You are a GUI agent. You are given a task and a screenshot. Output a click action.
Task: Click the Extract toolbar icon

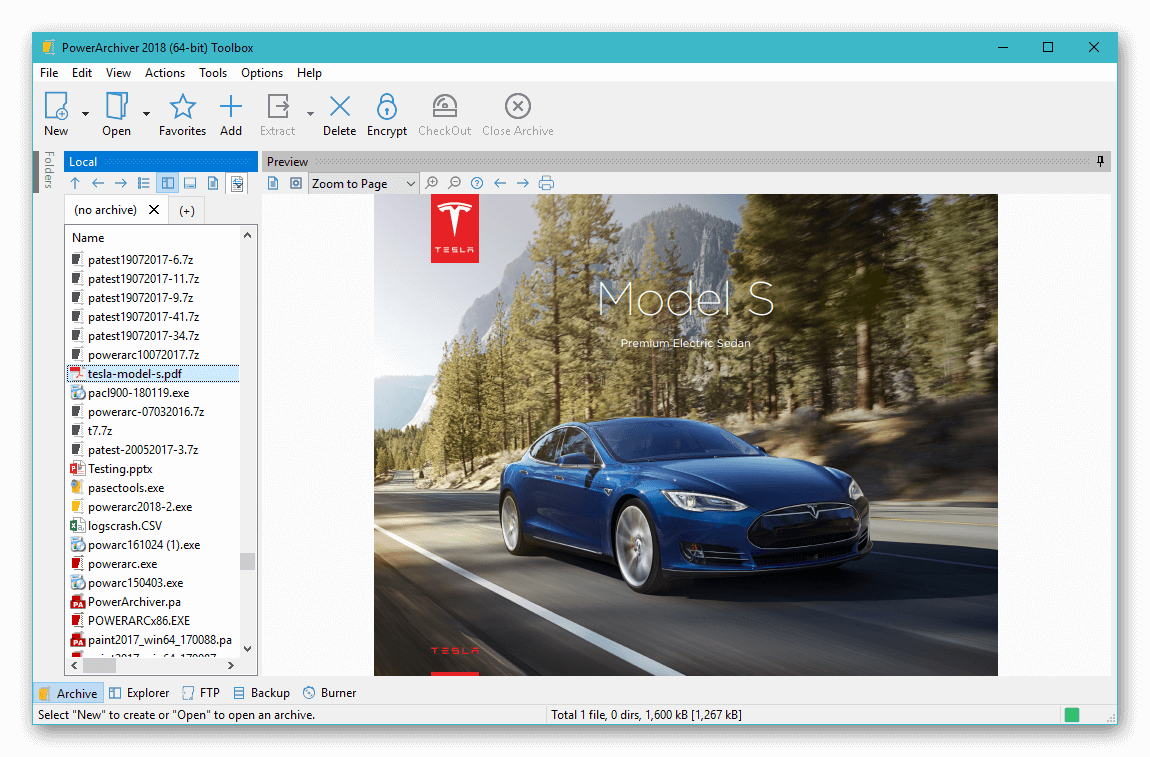pyautogui.click(x=278, y=107)
